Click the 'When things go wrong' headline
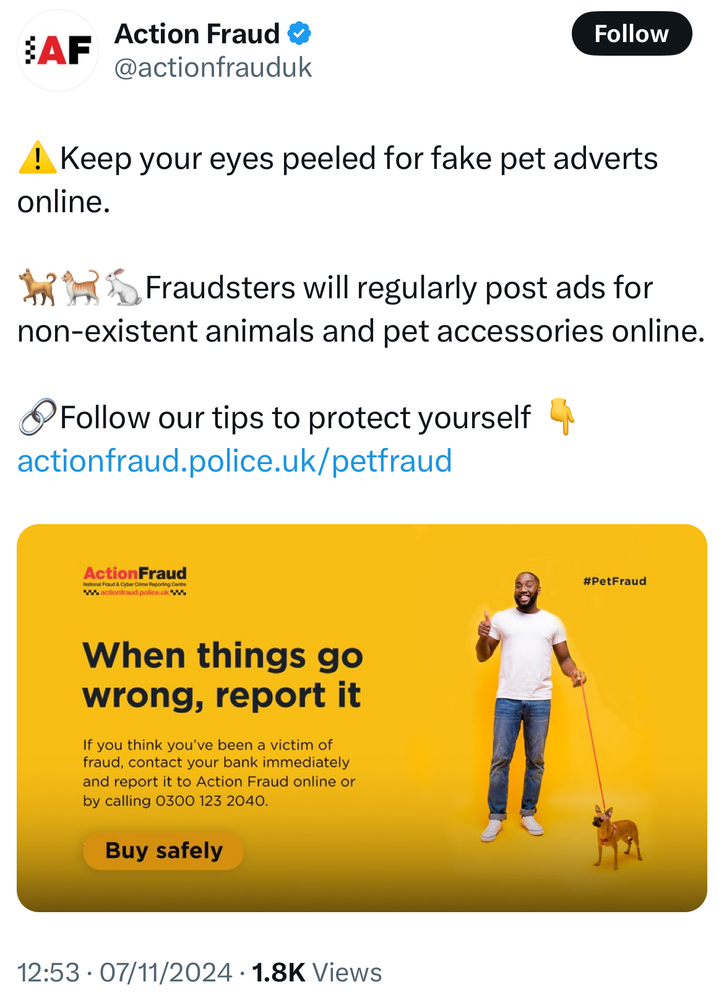 click(221, 674)
